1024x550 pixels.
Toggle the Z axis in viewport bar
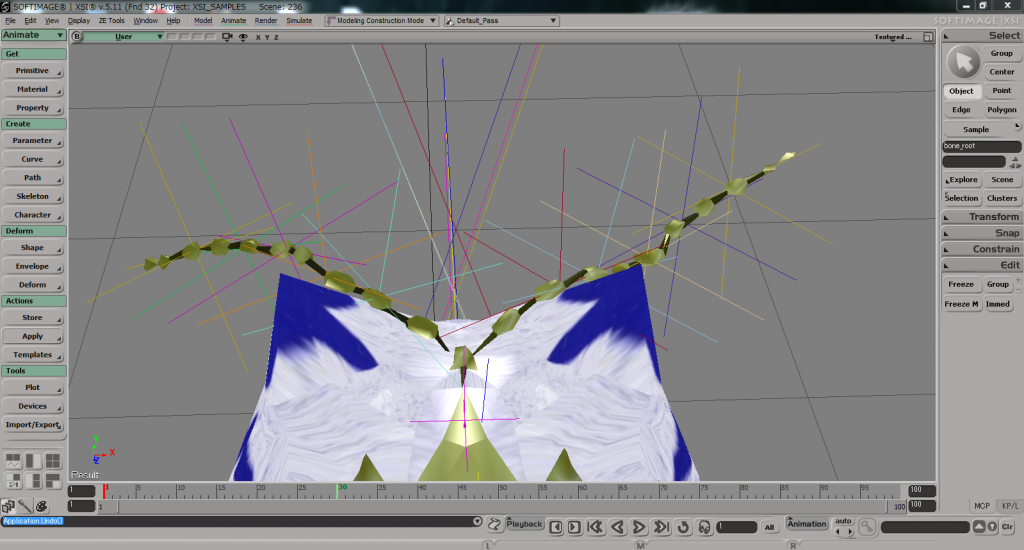(276, 37)
